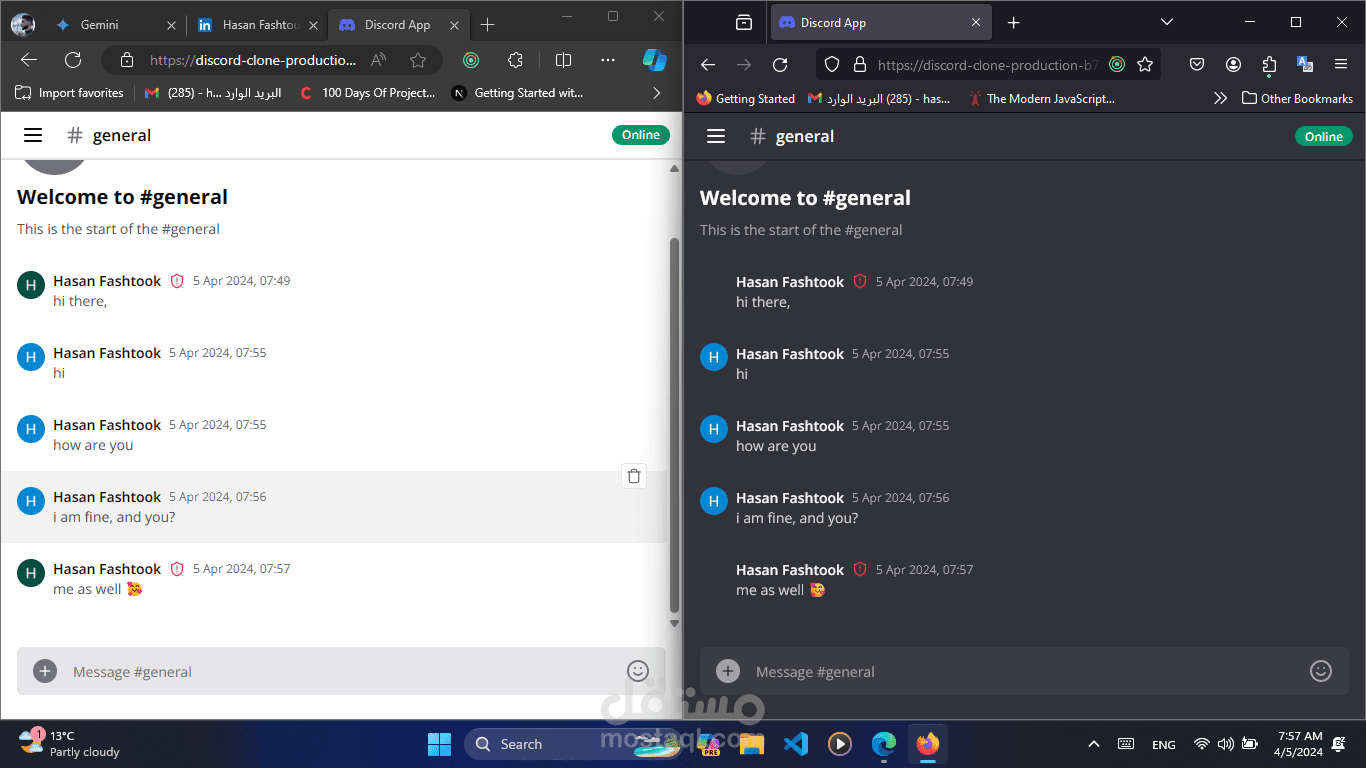Viewport: 1366px width, 768px height.
Task: Open emoji picker in Firefox window
Action: (1321, 671)
